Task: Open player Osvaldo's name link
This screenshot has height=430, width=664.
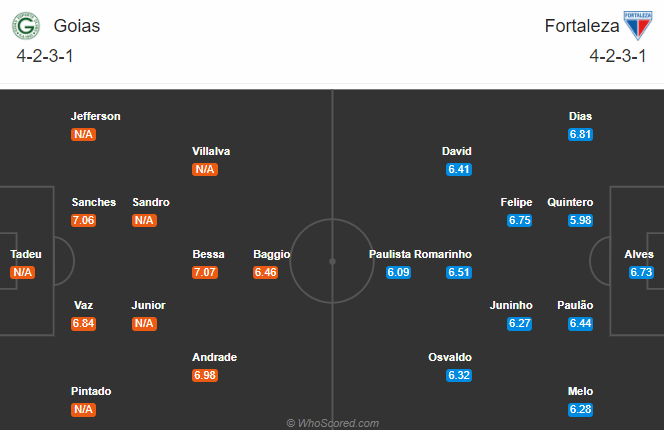Action: click(x=450, y=357)
